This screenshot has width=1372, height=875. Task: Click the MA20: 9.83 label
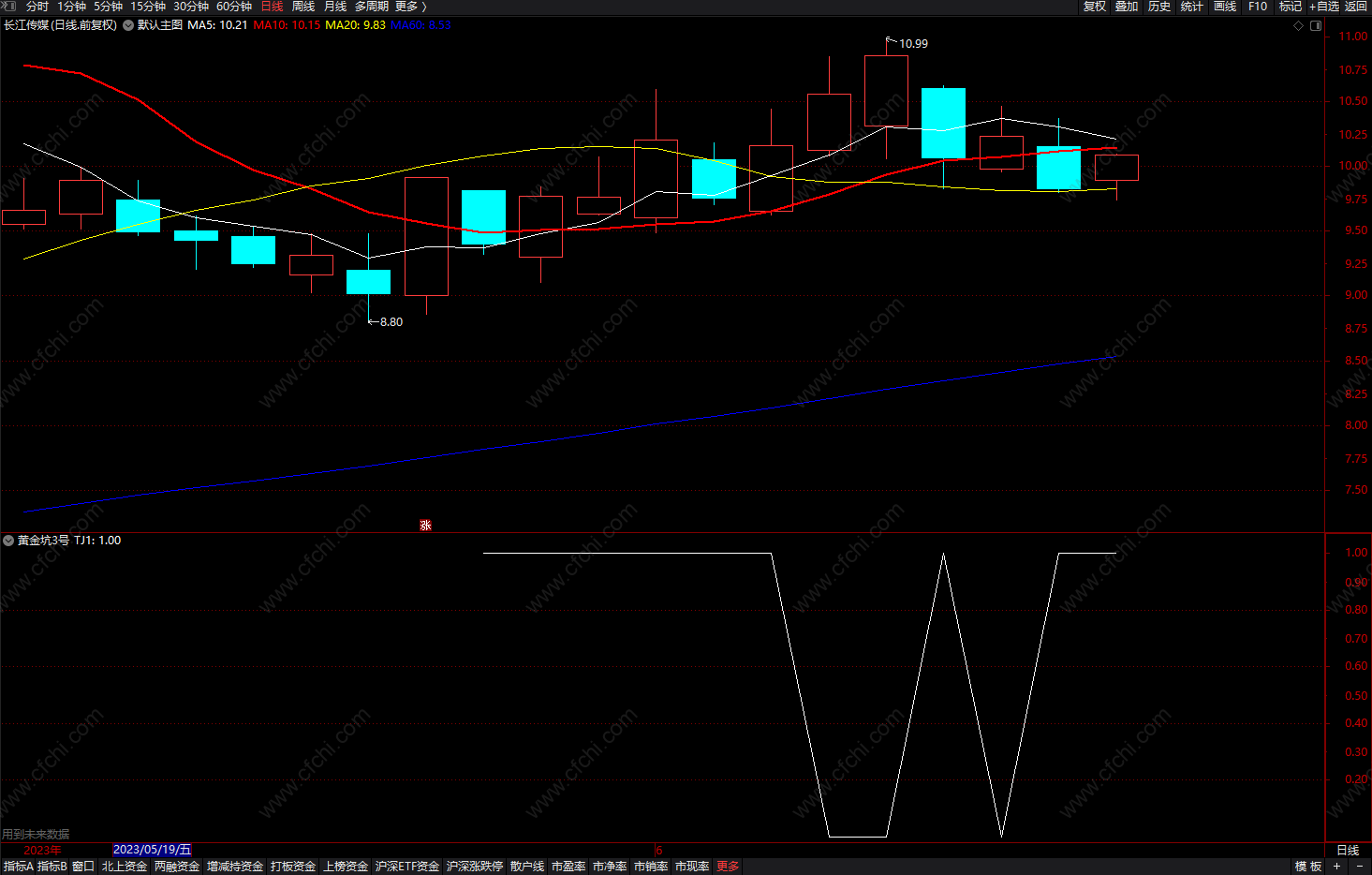tap(355, 25)
